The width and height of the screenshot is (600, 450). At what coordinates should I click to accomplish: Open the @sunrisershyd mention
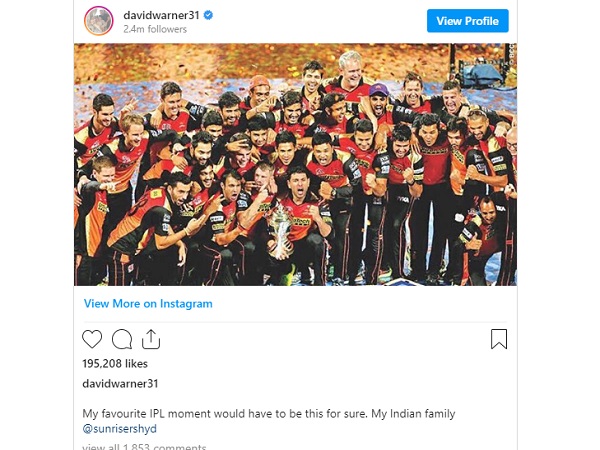[x=119, y=429]
